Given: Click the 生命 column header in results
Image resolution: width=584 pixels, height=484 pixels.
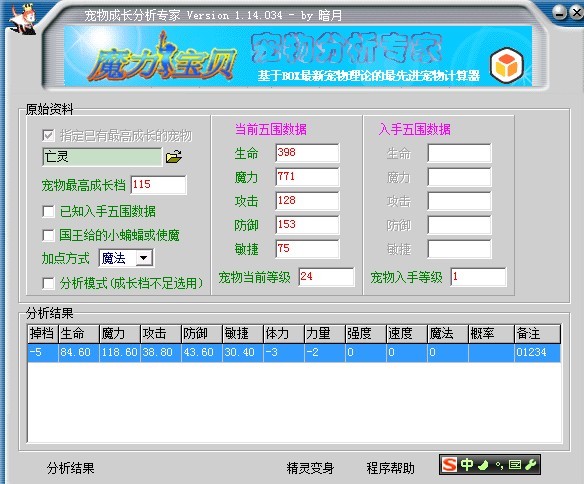Looking at the screenshot, I should (79, 334).
